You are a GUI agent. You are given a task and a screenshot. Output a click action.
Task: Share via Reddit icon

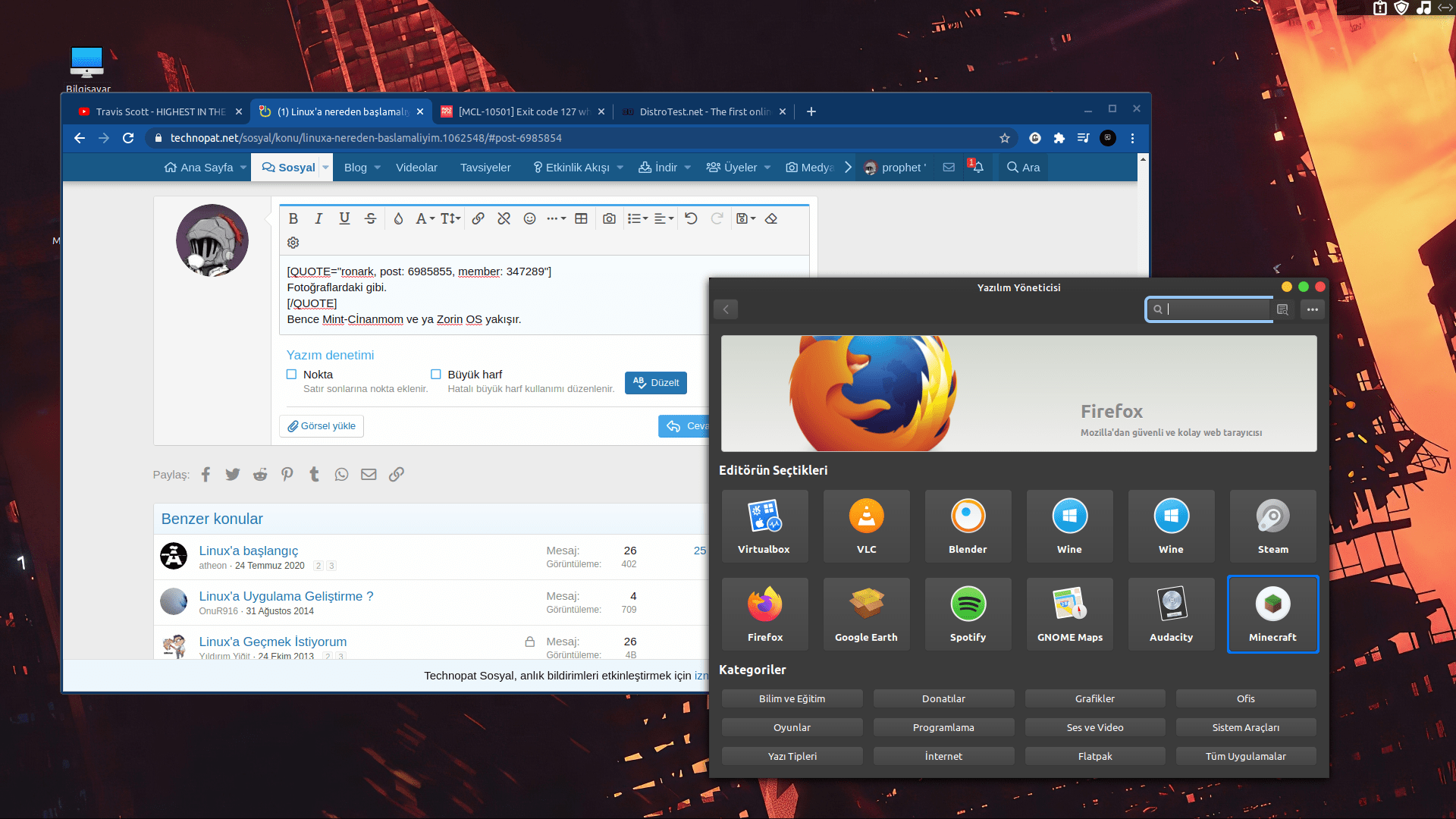click(260, 475)
